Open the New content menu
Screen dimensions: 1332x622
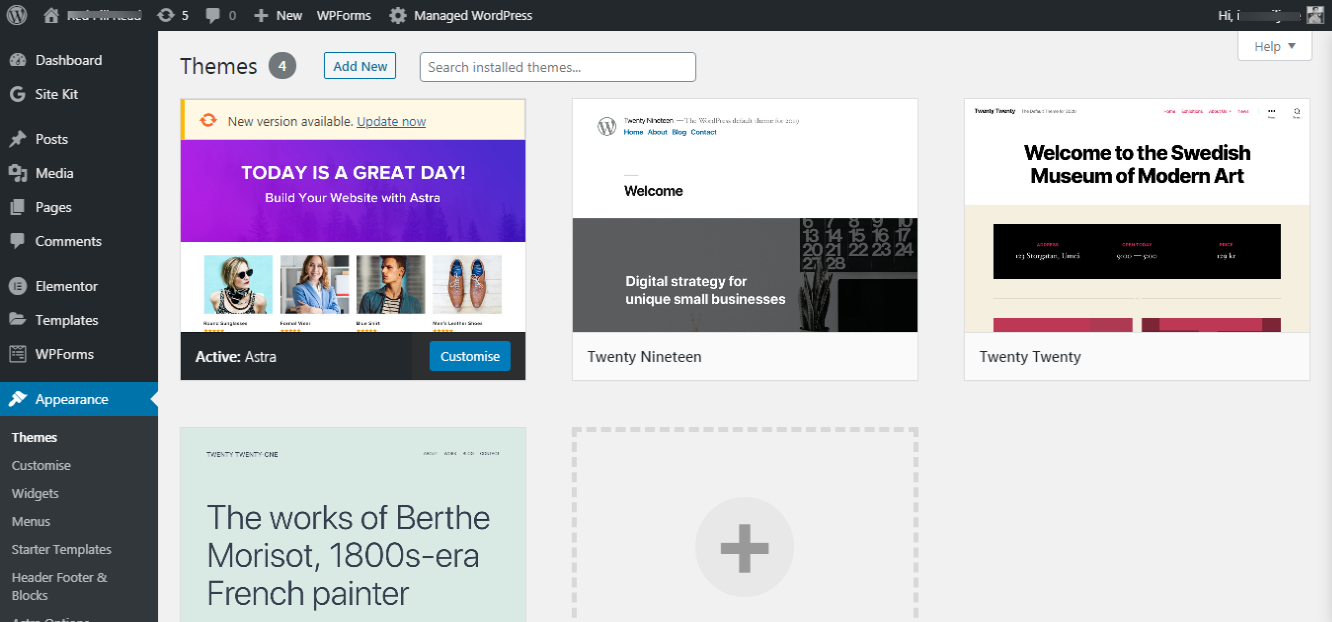[x=277, y=15]
